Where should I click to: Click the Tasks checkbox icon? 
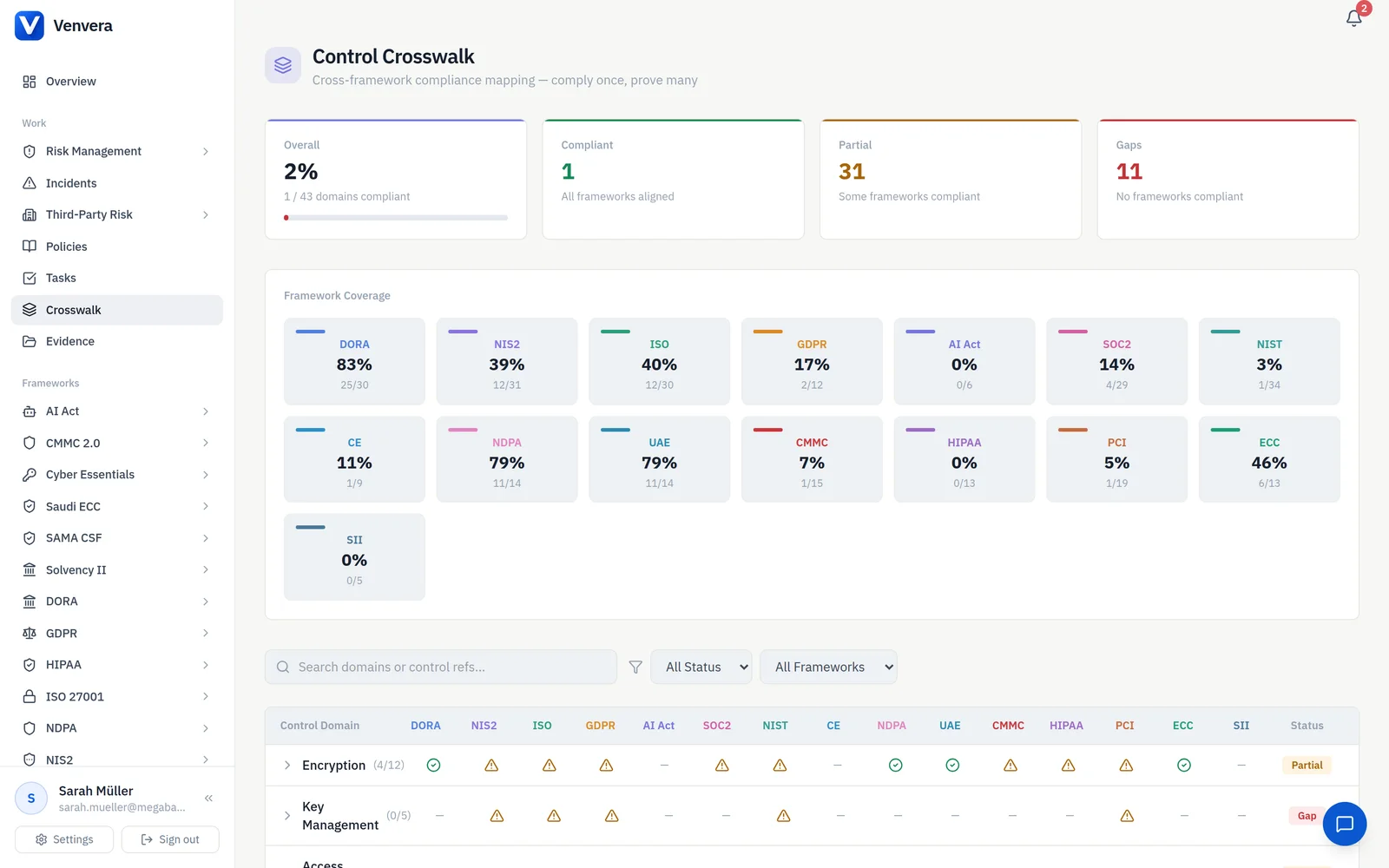[30, 278]
